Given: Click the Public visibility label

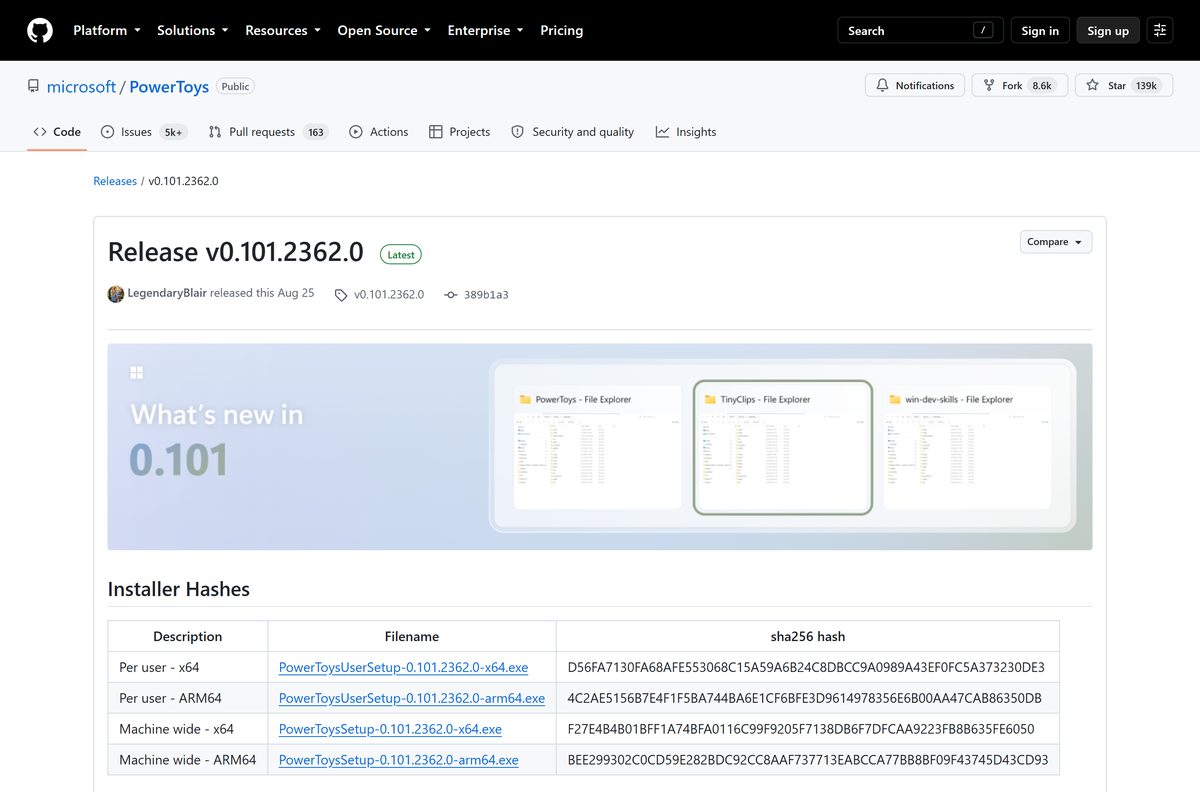Looking at the screenshot, I should [x=235, y=86].
